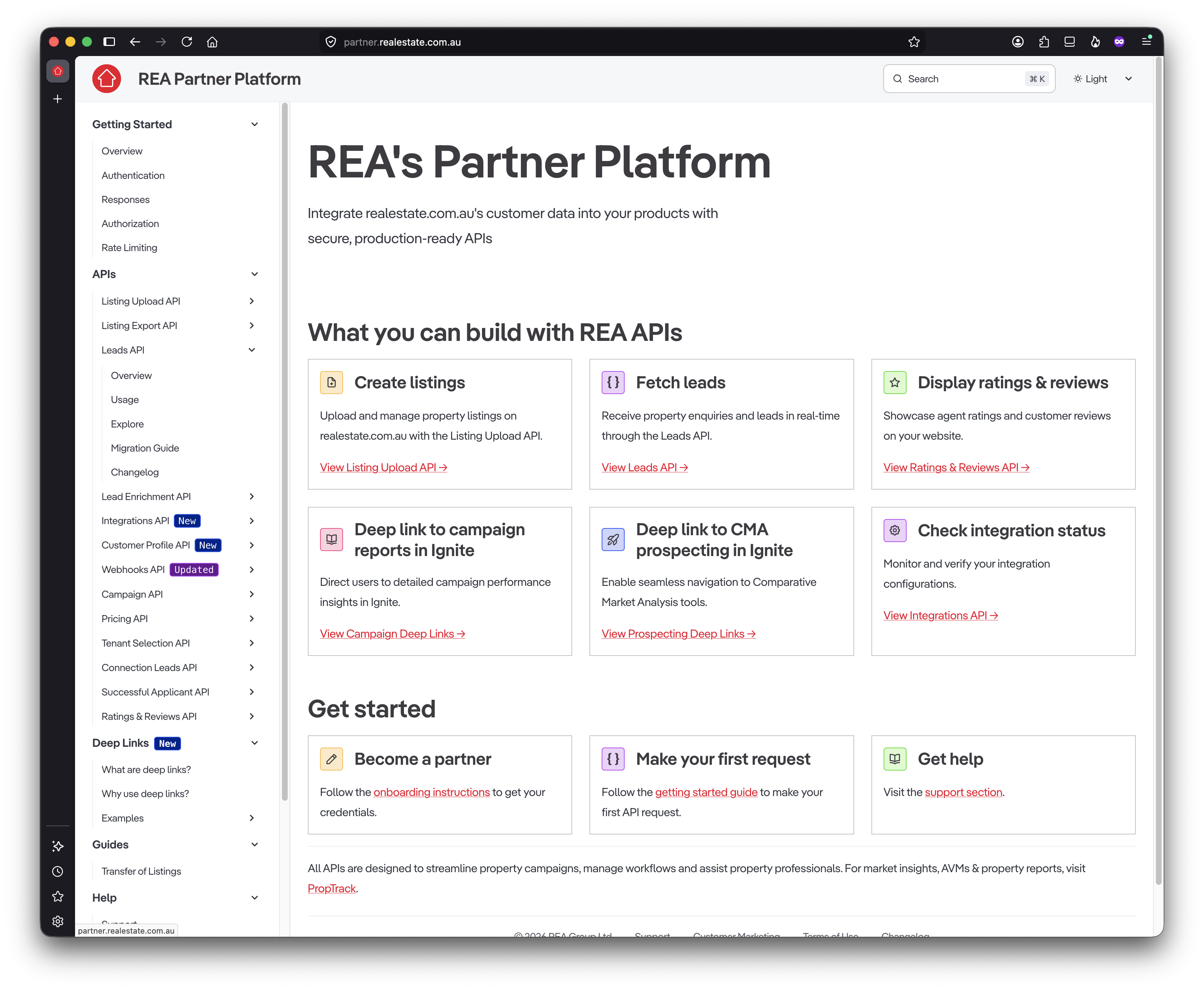
Task: Open bookmarks star in browser sidebar
Action: click(x=57, y=897)
